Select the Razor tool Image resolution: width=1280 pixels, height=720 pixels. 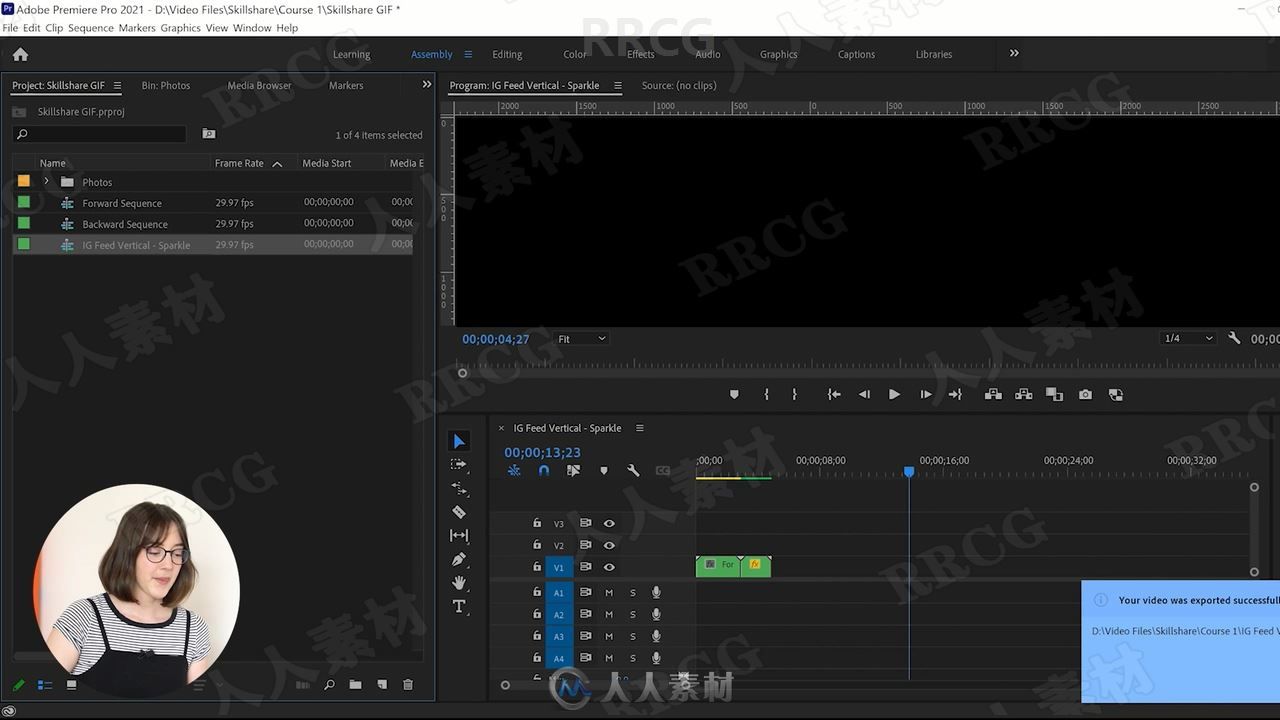pos(459,512)
